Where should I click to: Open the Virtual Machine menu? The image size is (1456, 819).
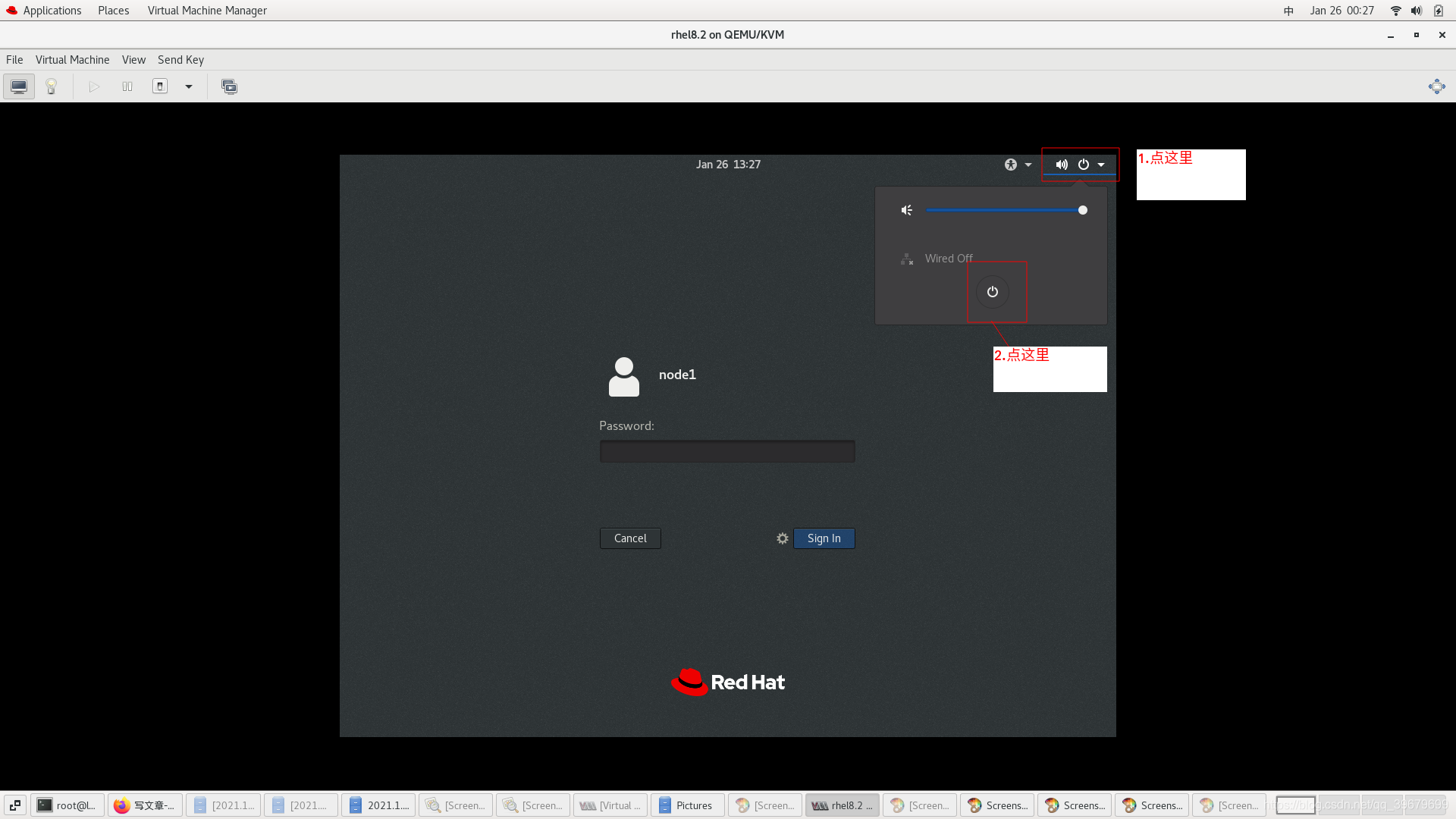click(x=72, y=60)
